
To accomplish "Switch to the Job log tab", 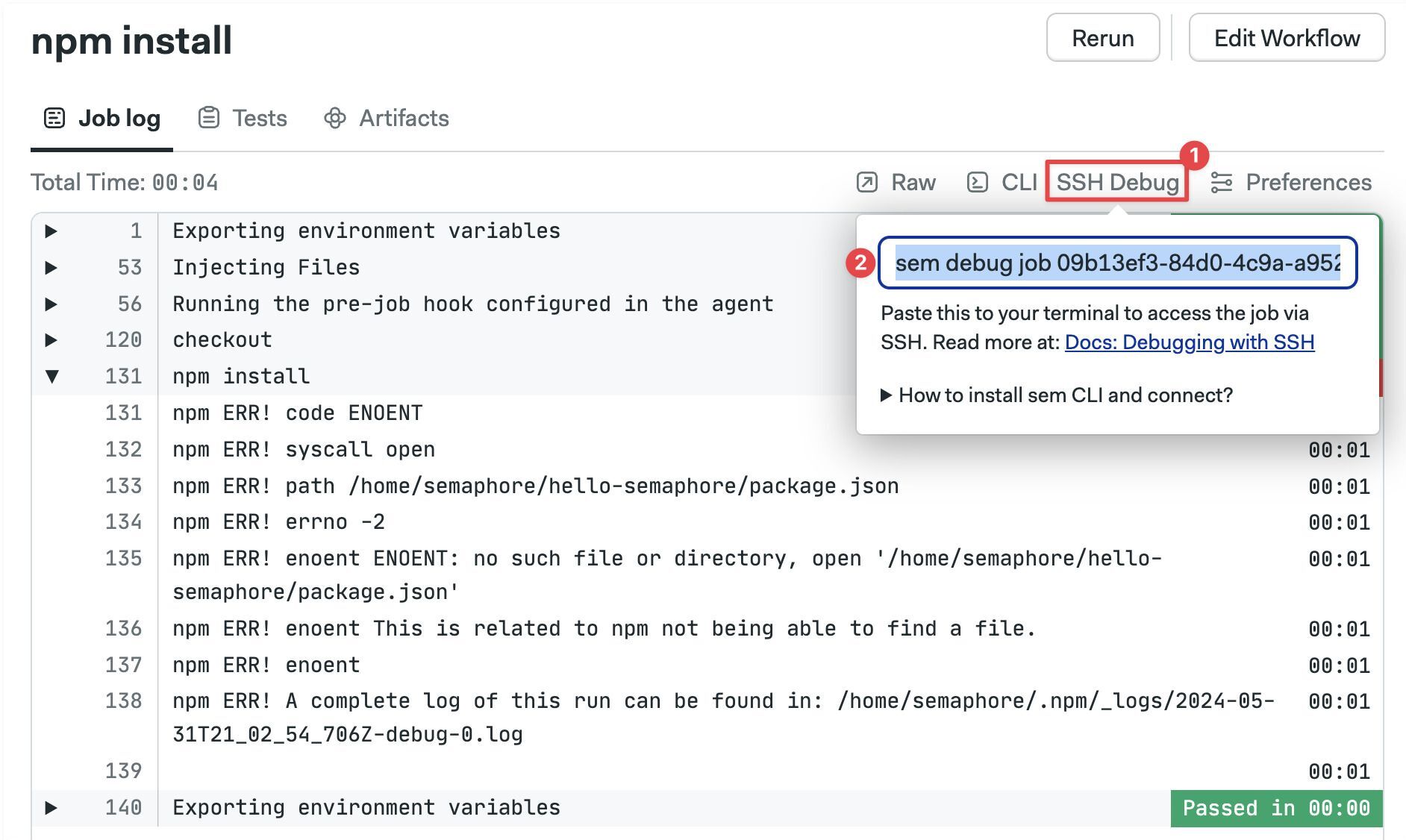I will pyautogui.click(x=101, y=118).
